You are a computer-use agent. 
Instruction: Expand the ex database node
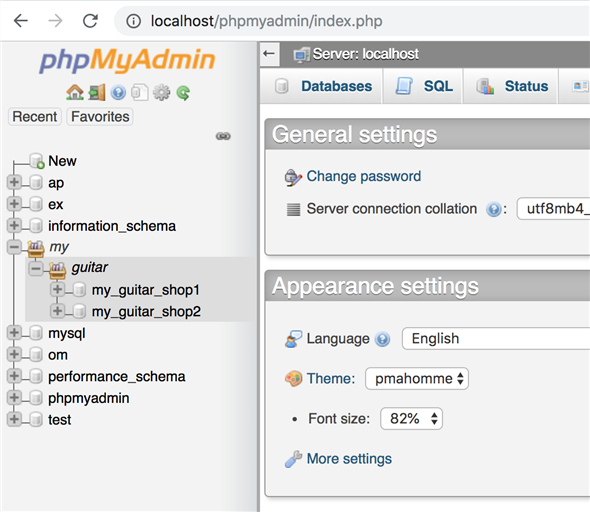(14, 204)
